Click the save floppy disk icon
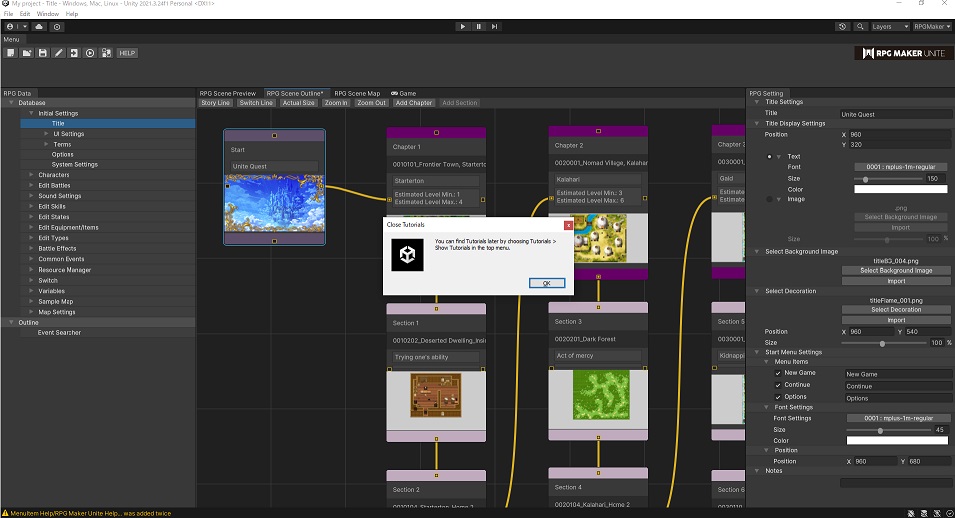The image size is (955, 518). click(x=43, y=53)
